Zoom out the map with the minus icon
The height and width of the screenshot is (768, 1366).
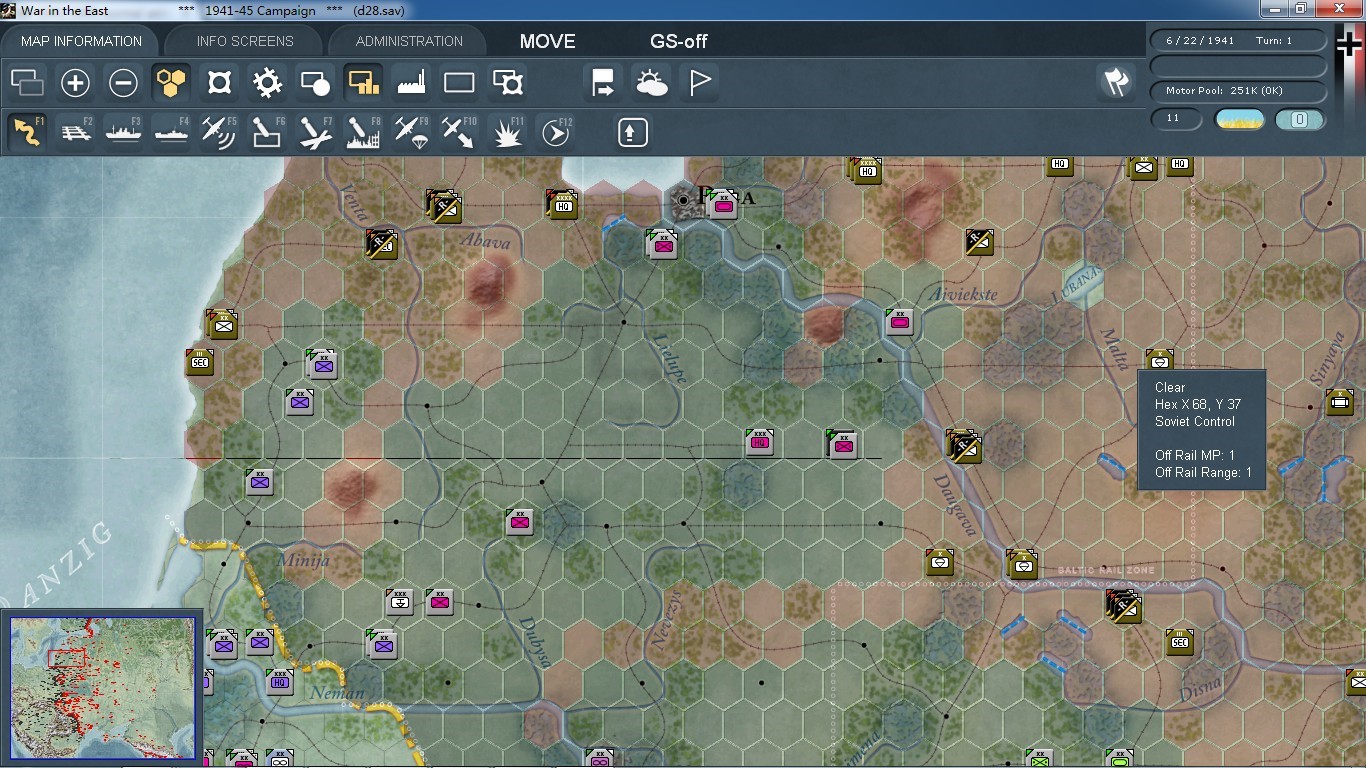click(x=123, y=83)
